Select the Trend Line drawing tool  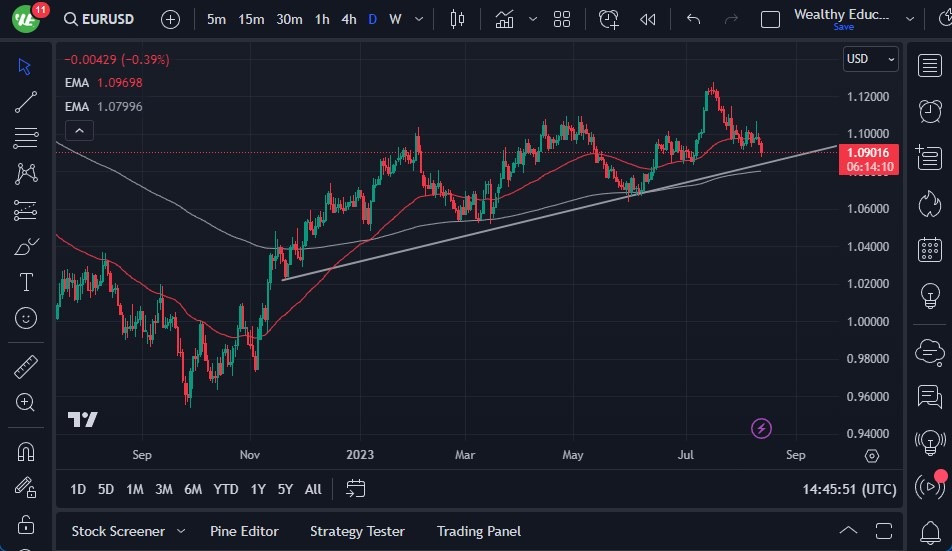[x=26, y=102]
